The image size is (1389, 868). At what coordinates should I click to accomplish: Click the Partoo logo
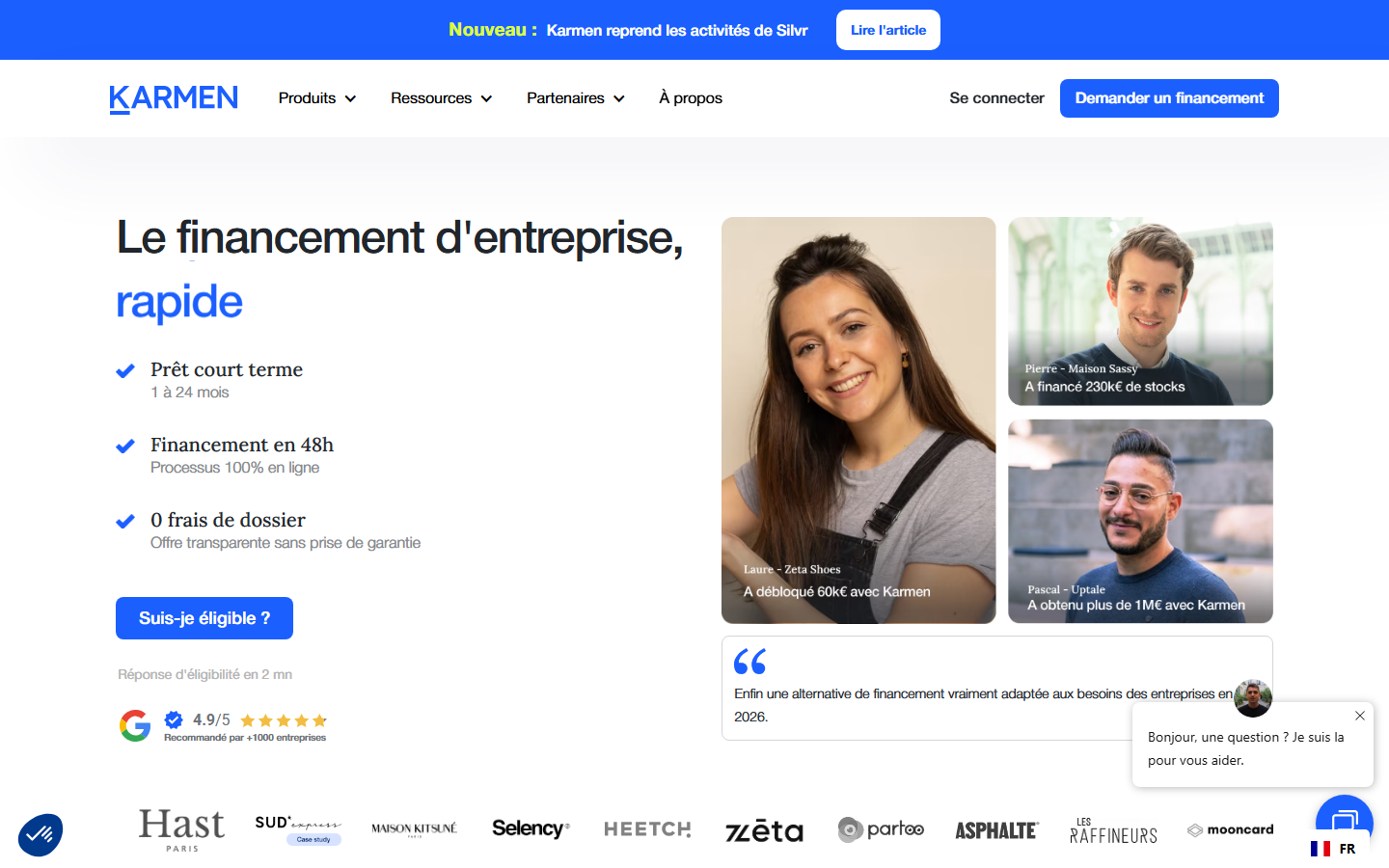881,829
